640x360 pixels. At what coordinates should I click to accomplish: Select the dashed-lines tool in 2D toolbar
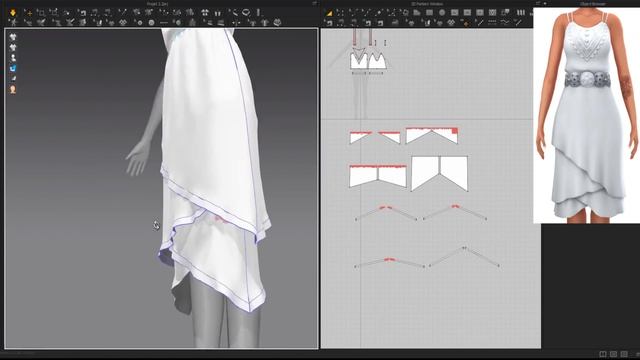tap(492, 22)
